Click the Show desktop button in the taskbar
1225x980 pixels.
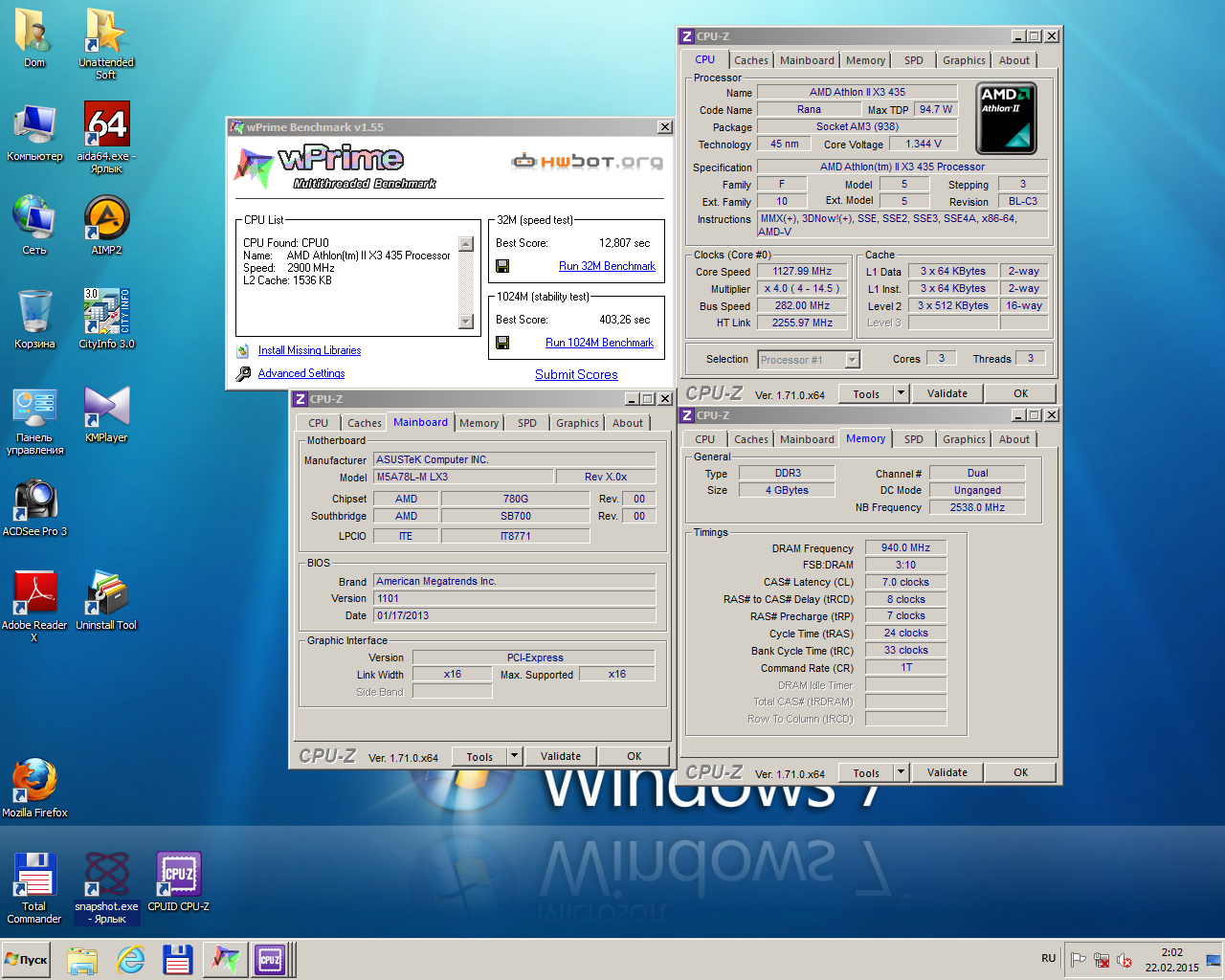[1214, 960]
